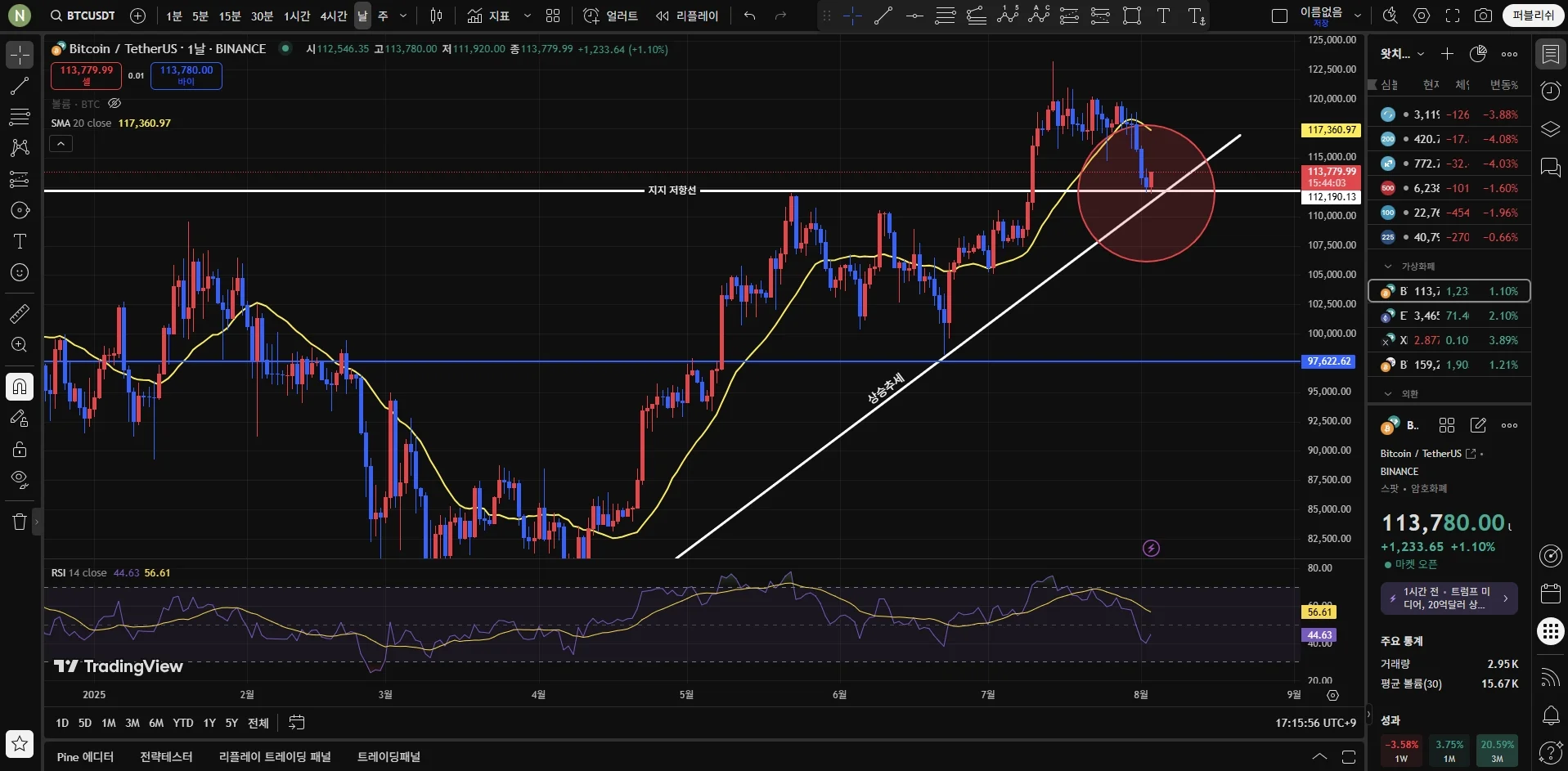Click the BTCUSDT symbol search box
This screenshot has width=1568, height=771.
(x=83, y=16)
